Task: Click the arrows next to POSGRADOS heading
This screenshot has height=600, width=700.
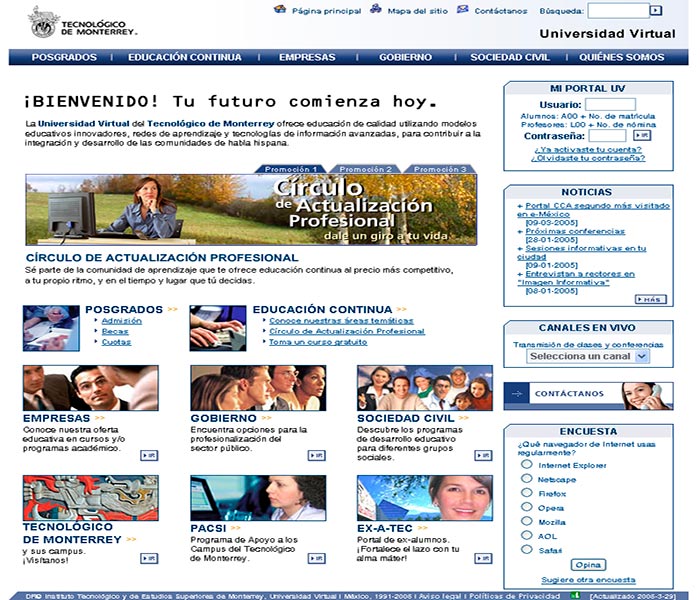Action: click(172, 309)
